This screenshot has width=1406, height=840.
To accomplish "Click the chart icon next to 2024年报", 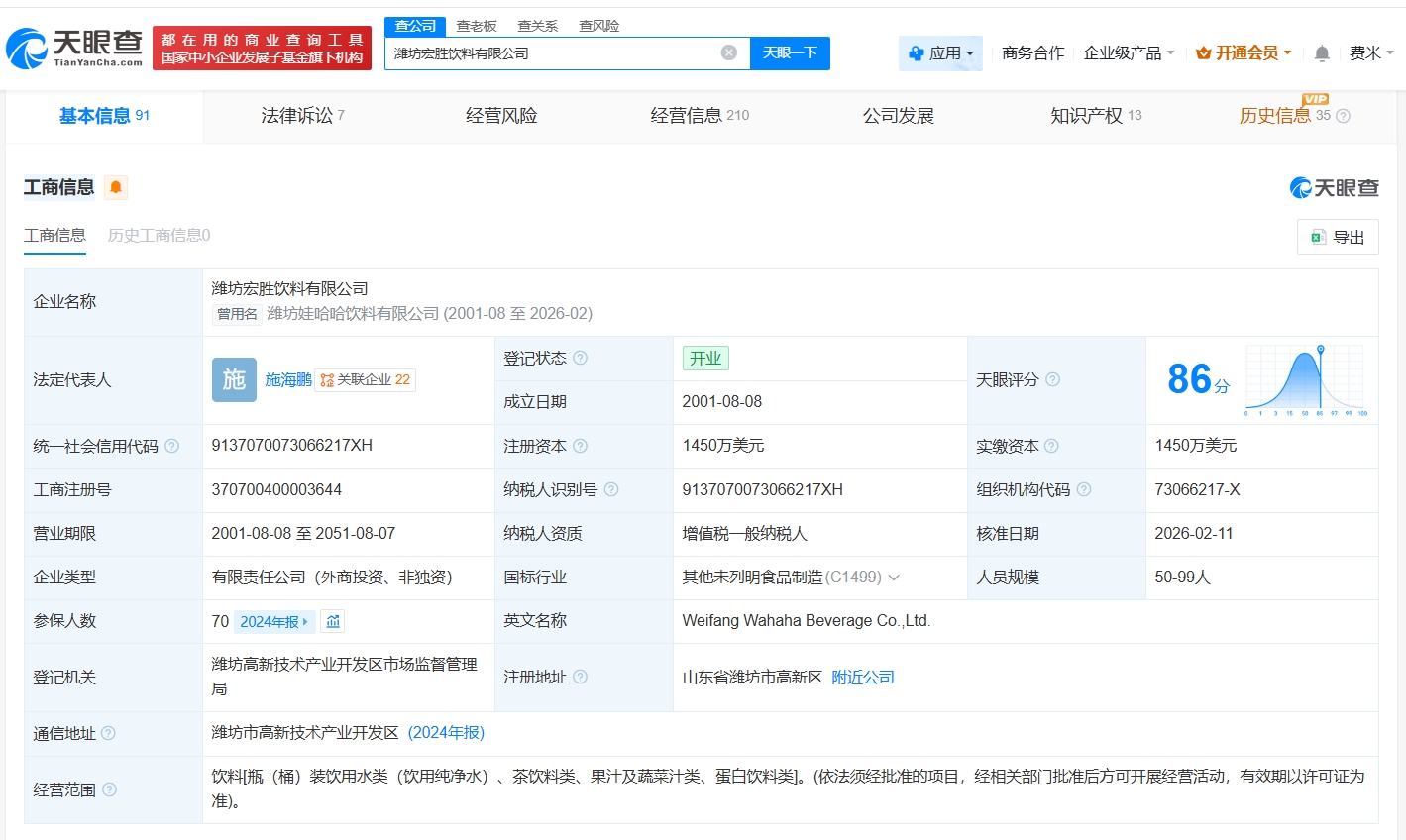I will 333,621.
